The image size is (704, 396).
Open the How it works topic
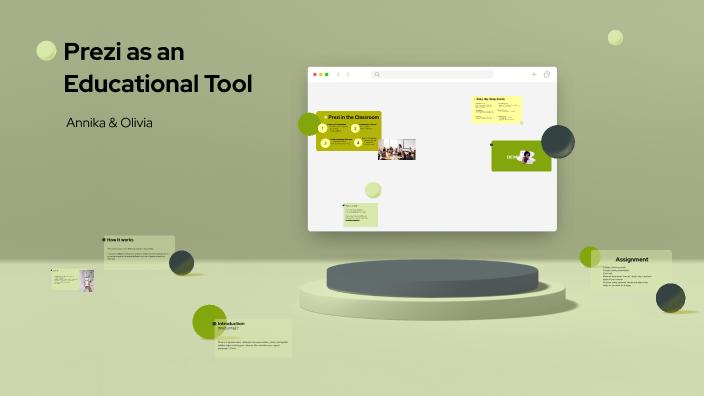pyautogui.click(x=139, y=253)
